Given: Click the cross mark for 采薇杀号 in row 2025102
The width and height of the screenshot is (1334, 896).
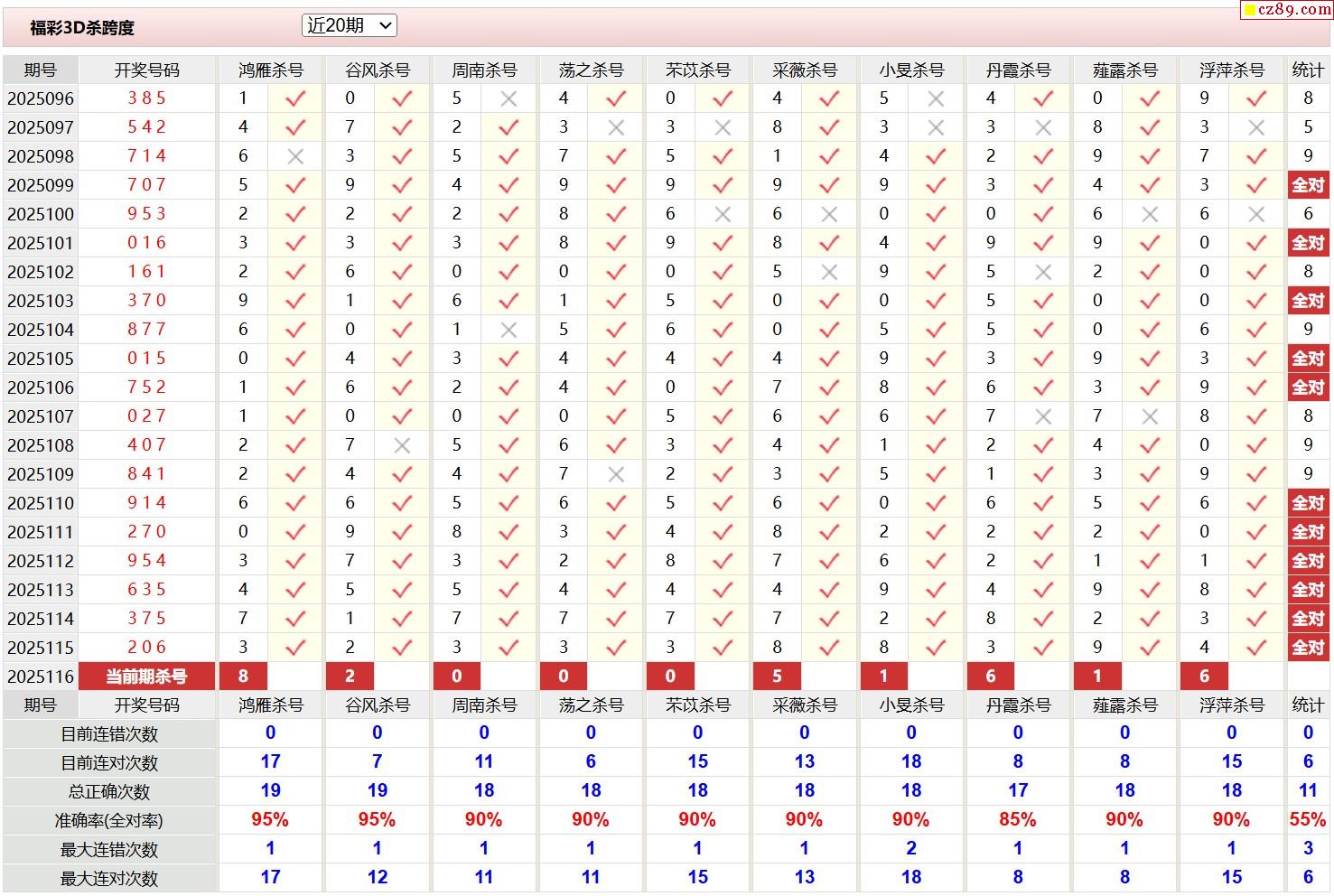Looking at the screenshot, I should pos(829,272).
